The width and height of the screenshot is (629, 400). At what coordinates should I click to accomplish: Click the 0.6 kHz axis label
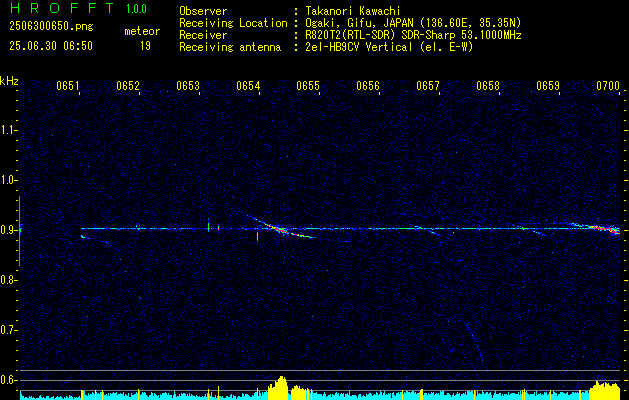click(x=7, y=380)
